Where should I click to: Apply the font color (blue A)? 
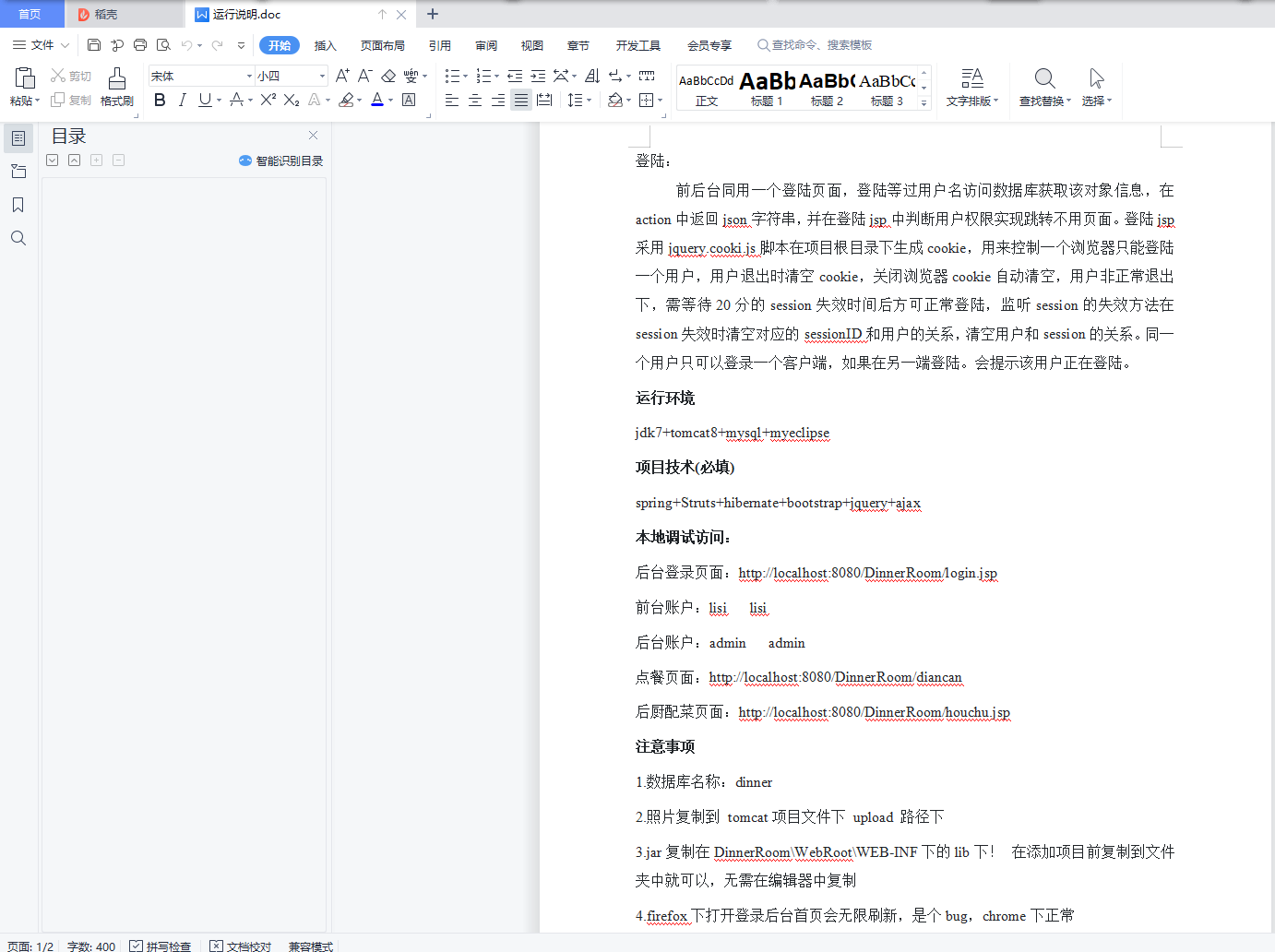tap(377, 100)
